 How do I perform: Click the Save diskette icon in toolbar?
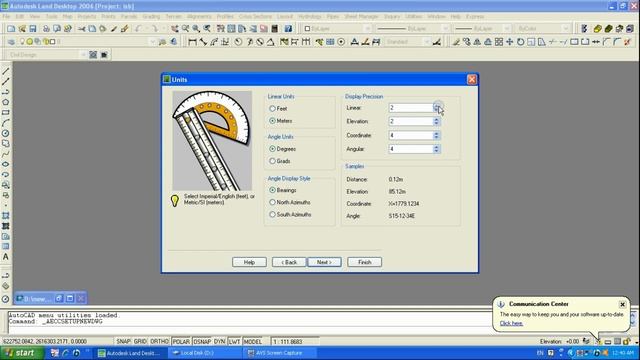click(x=33, y=29)
